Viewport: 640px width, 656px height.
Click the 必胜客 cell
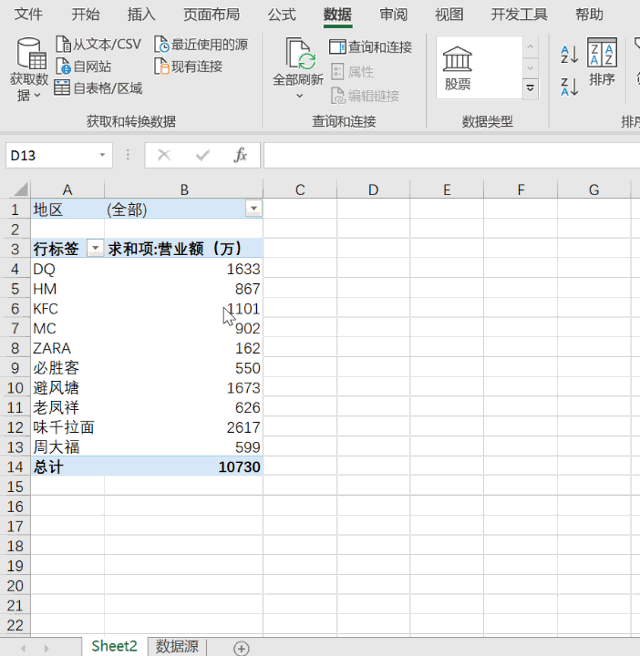click(x=67, y=368)
